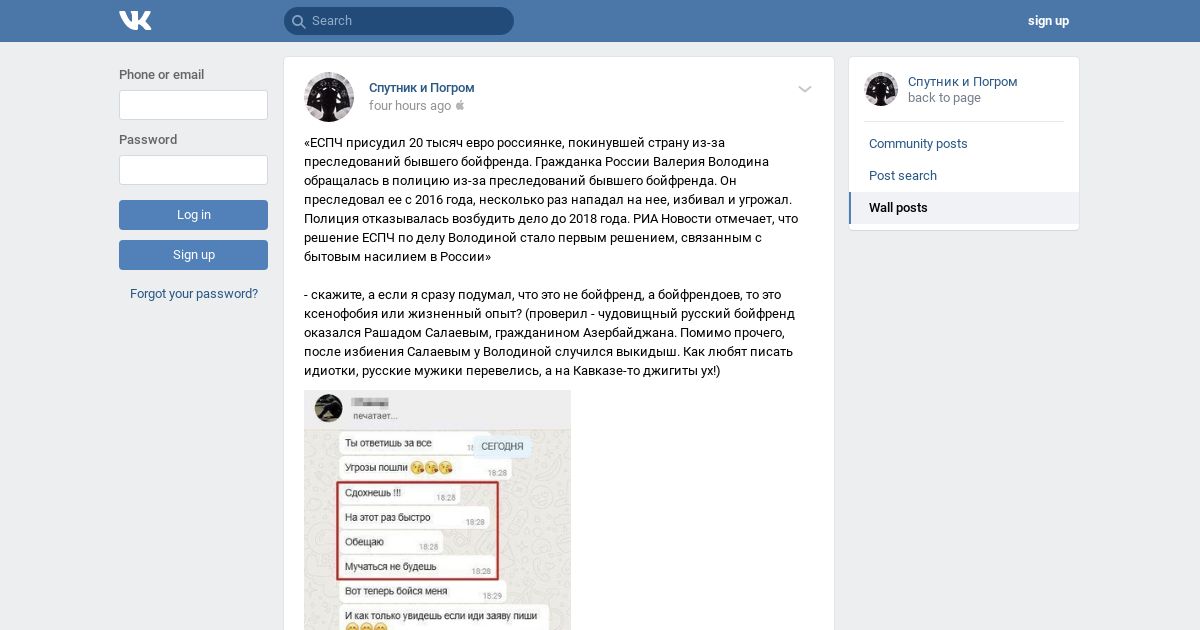Click the Apple device icon beside timestamp
This screenshot has width=1200, height=630.
point(461,105)
